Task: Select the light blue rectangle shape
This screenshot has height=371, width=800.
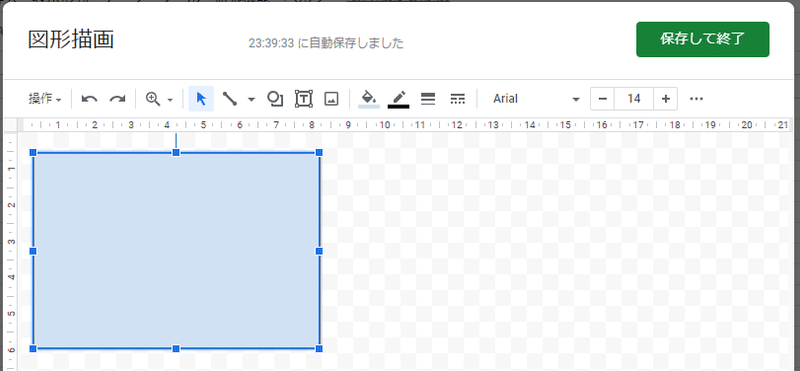Action: [x=176, y=250]
